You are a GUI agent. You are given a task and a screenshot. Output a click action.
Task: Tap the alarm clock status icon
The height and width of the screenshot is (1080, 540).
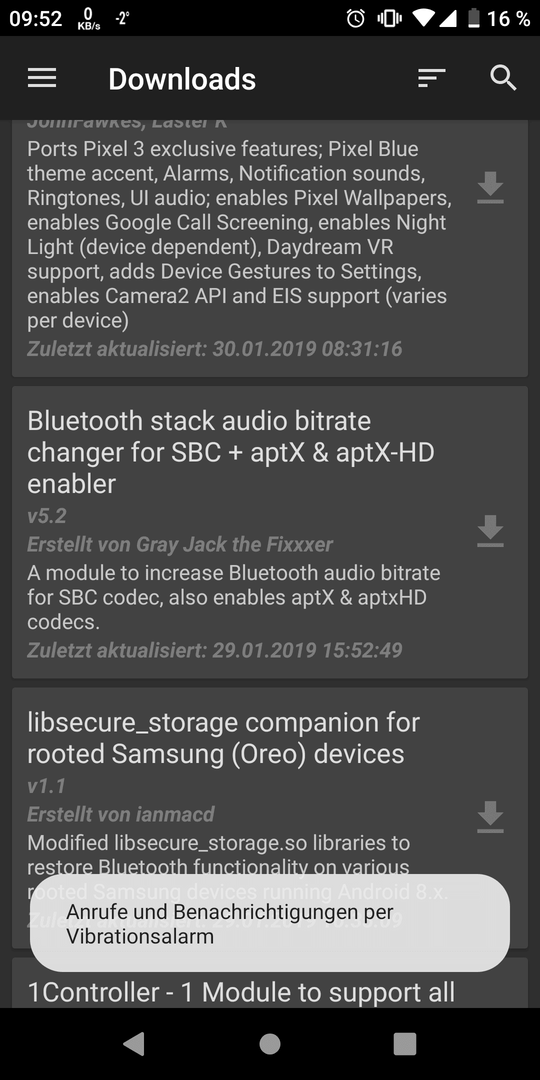[355, 19]
